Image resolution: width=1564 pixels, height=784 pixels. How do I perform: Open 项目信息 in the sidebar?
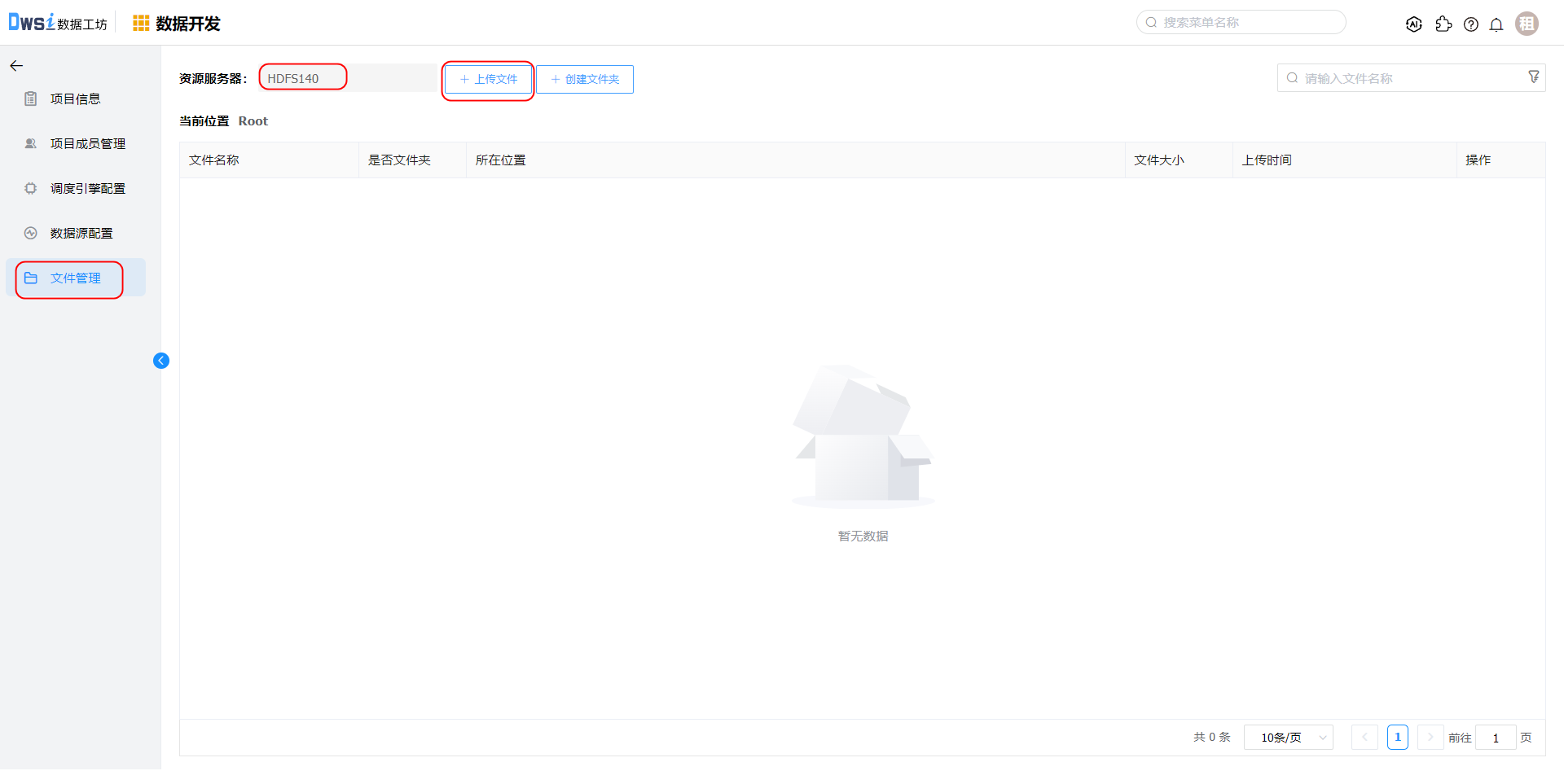pyautogui.click(x=75, y=99)
